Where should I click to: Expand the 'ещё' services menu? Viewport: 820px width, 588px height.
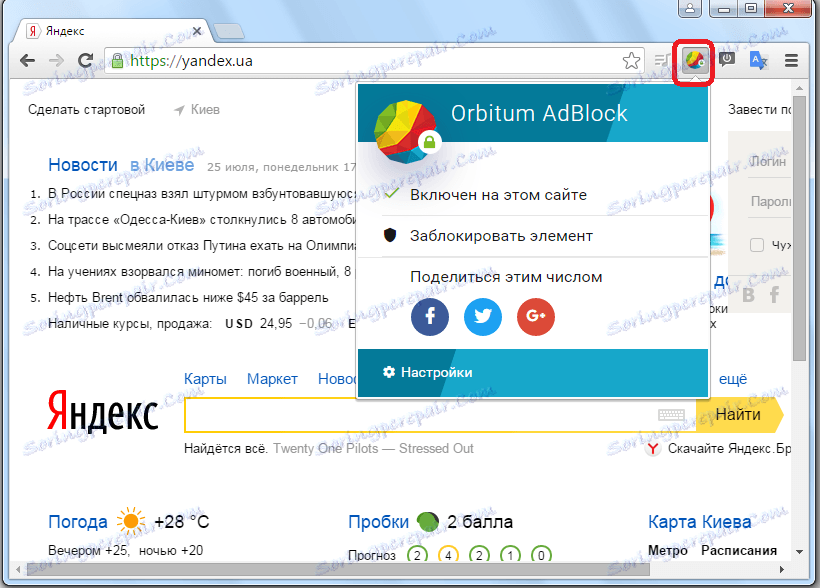733,379
